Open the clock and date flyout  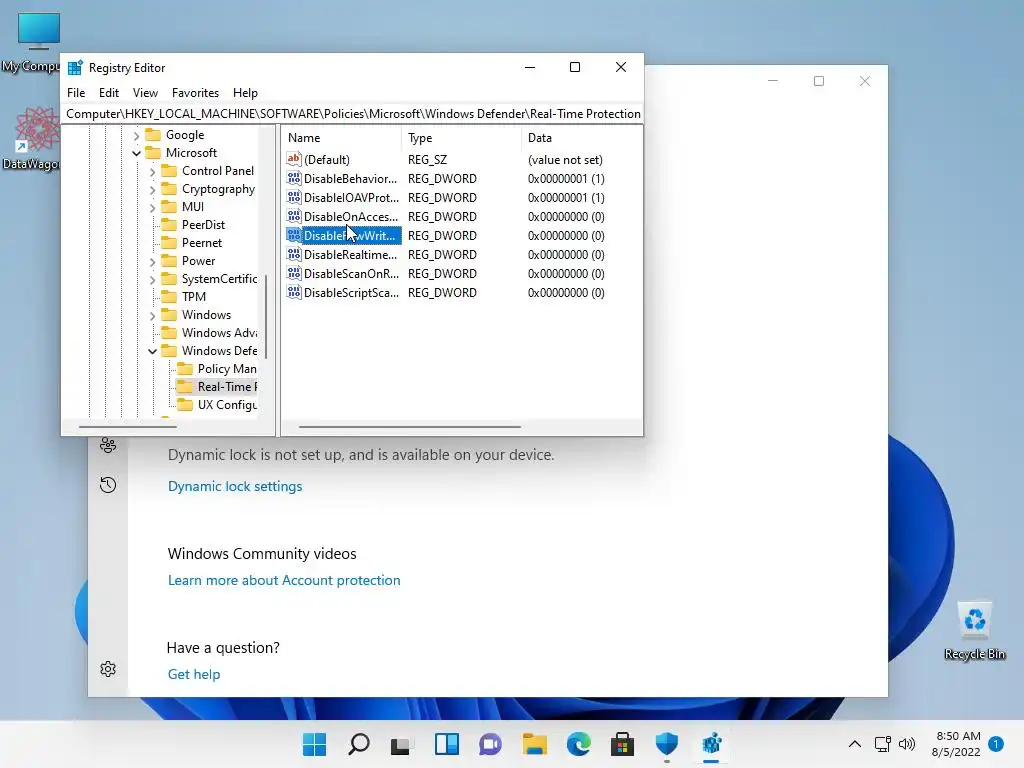pos(956,744)
